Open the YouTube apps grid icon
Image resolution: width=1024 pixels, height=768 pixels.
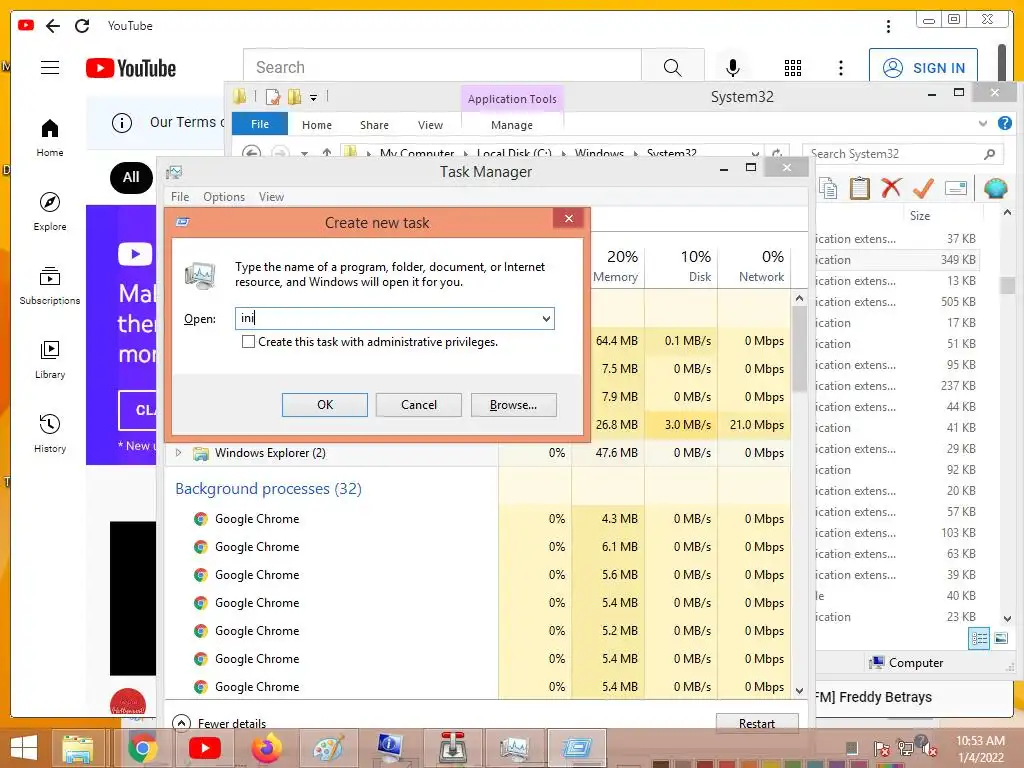[x=793, y=68]
